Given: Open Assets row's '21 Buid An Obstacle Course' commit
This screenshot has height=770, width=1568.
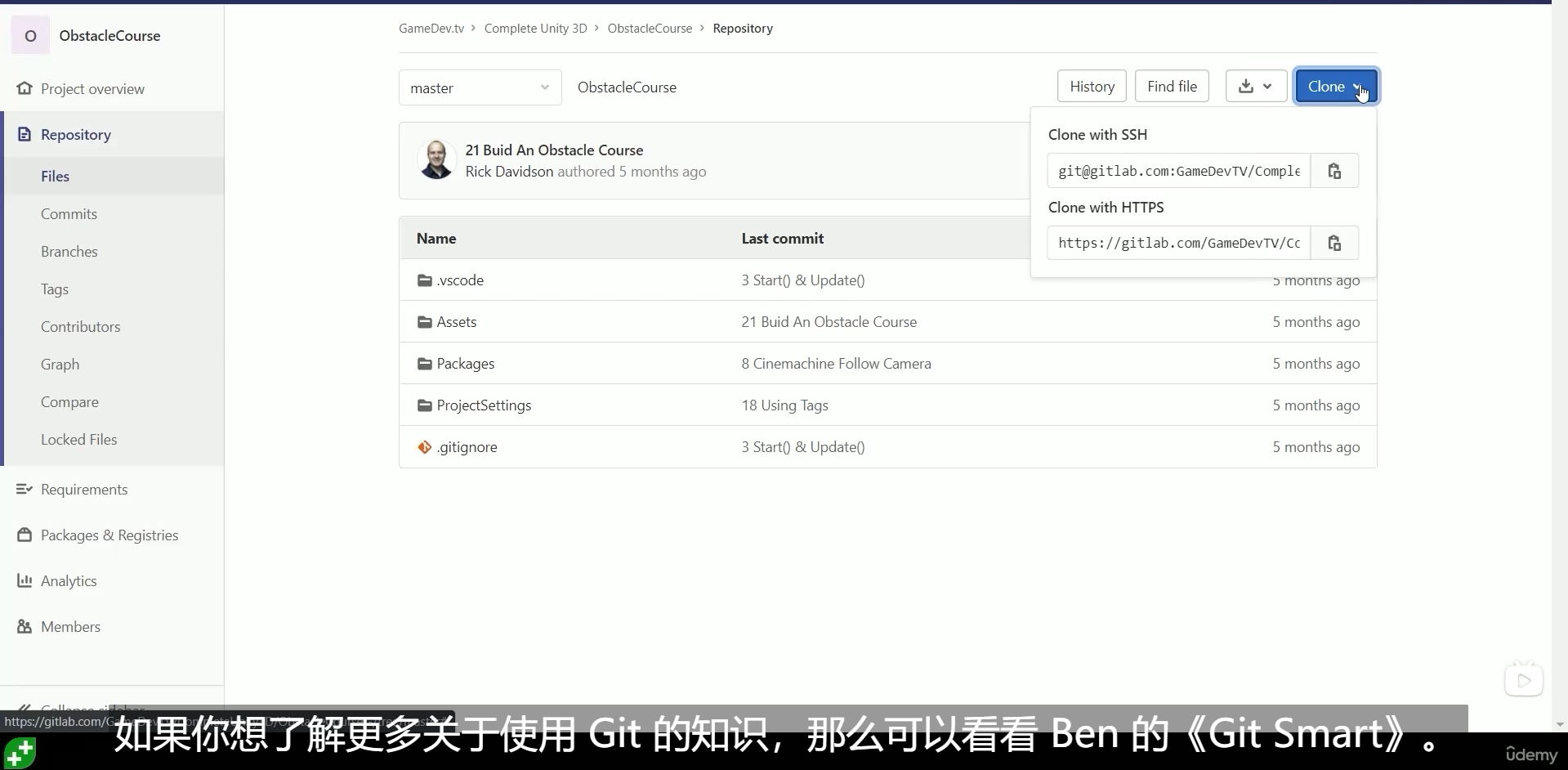Looking at the screenshot, I should pyautogui.click(x=829, y=322).
